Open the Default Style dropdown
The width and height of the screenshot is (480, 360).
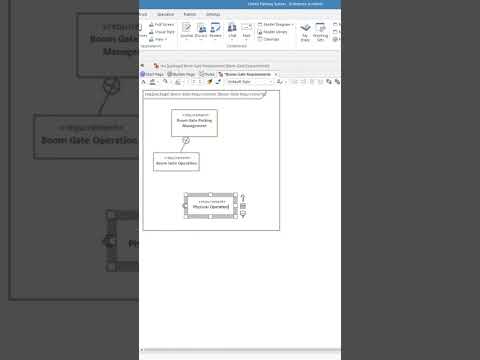[x=250, y=82]
